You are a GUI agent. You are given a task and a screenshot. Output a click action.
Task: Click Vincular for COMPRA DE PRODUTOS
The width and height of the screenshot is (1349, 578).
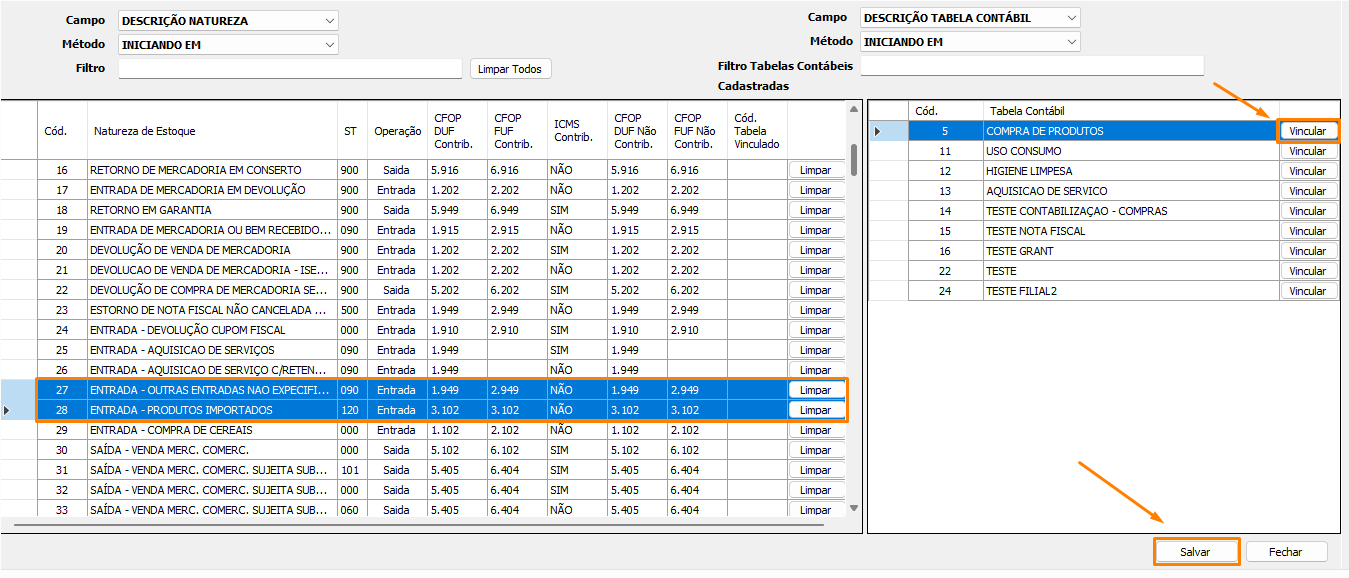click(x=1307, y=131)
